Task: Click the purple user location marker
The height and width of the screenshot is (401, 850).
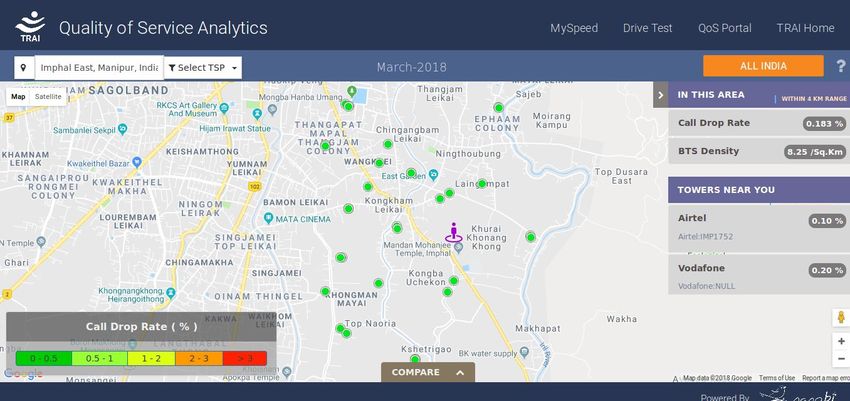Action: tap(454, 232)
